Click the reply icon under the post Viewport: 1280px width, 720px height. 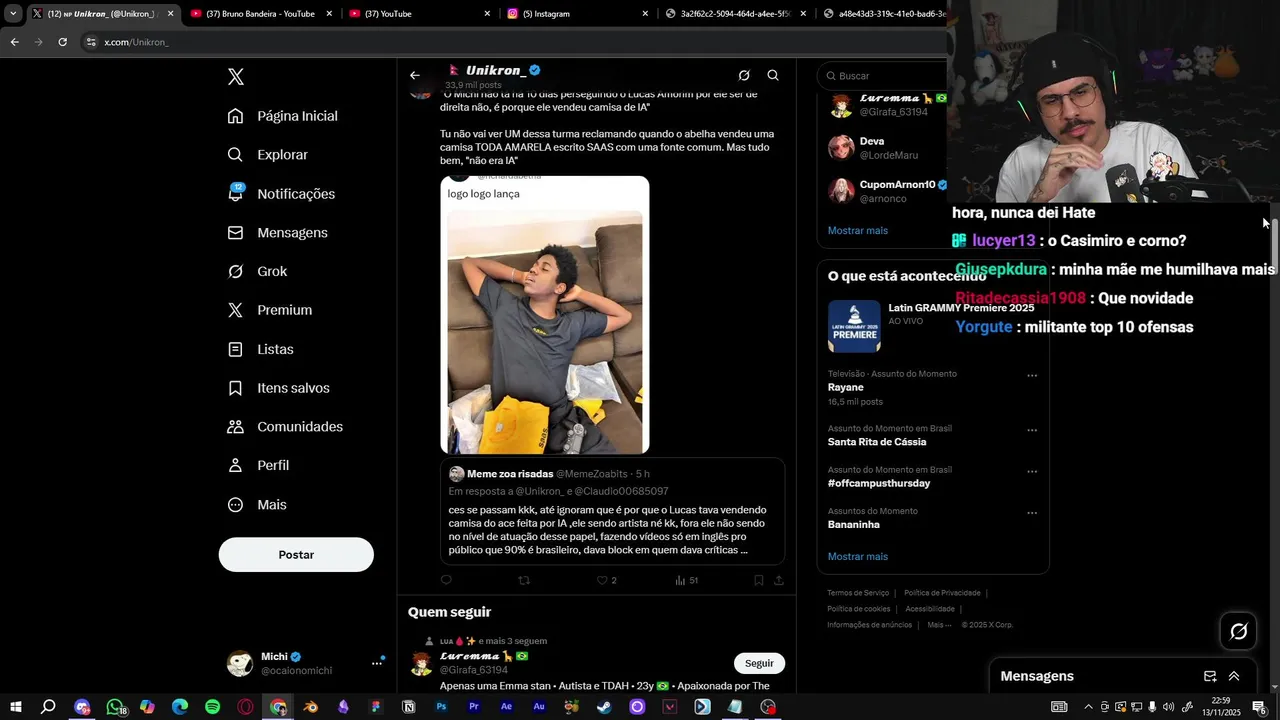pos(446,580)
